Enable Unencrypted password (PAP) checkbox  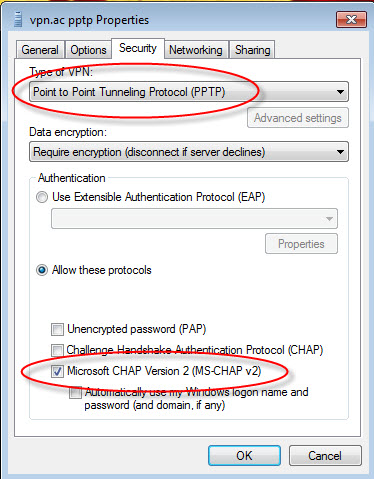pyautogui.click(x=57, y=329)
